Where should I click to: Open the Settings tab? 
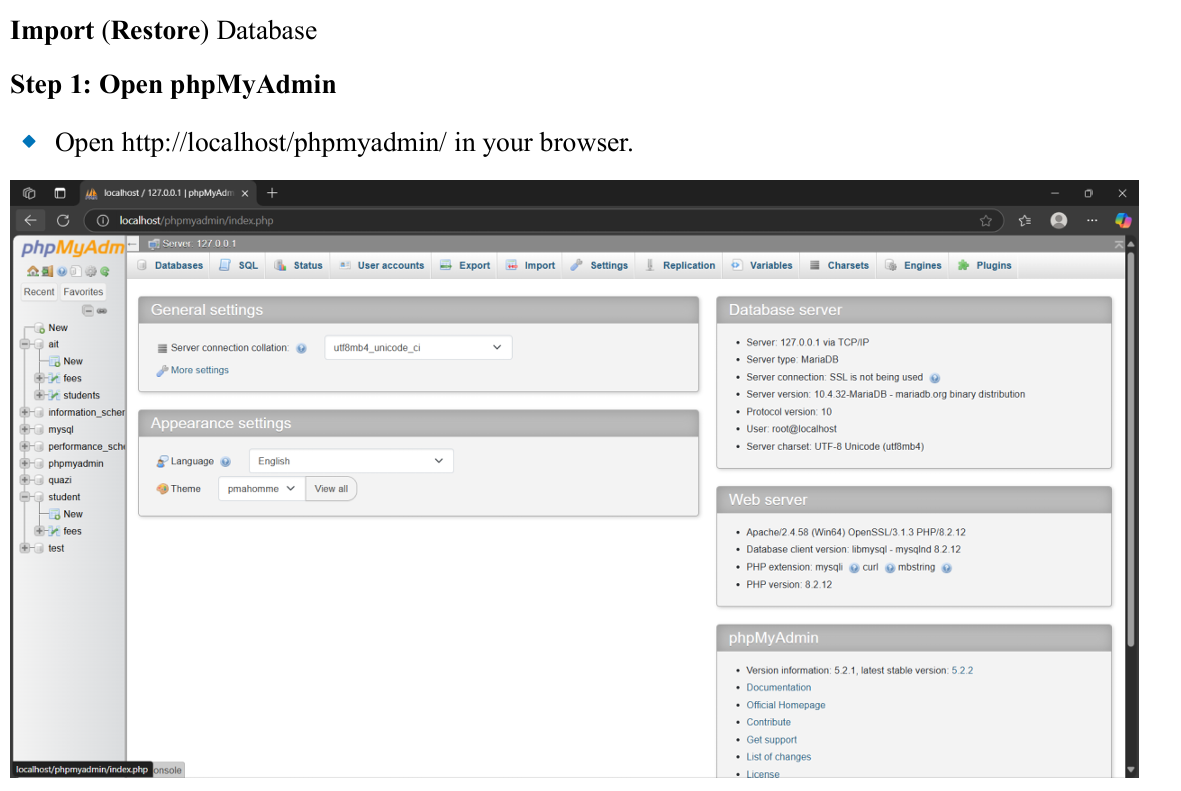600,265
